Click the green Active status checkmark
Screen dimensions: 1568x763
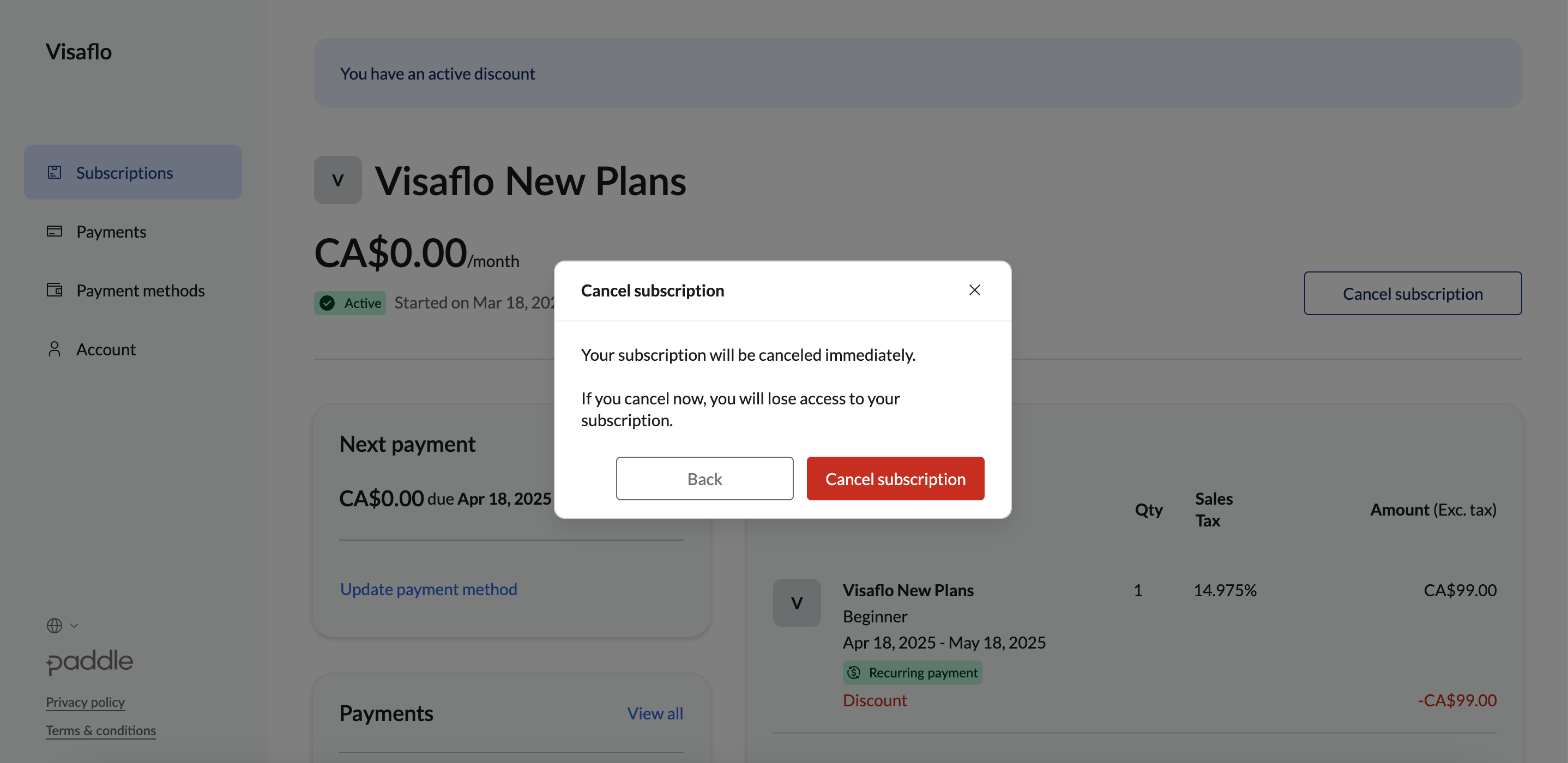(328, 303)
